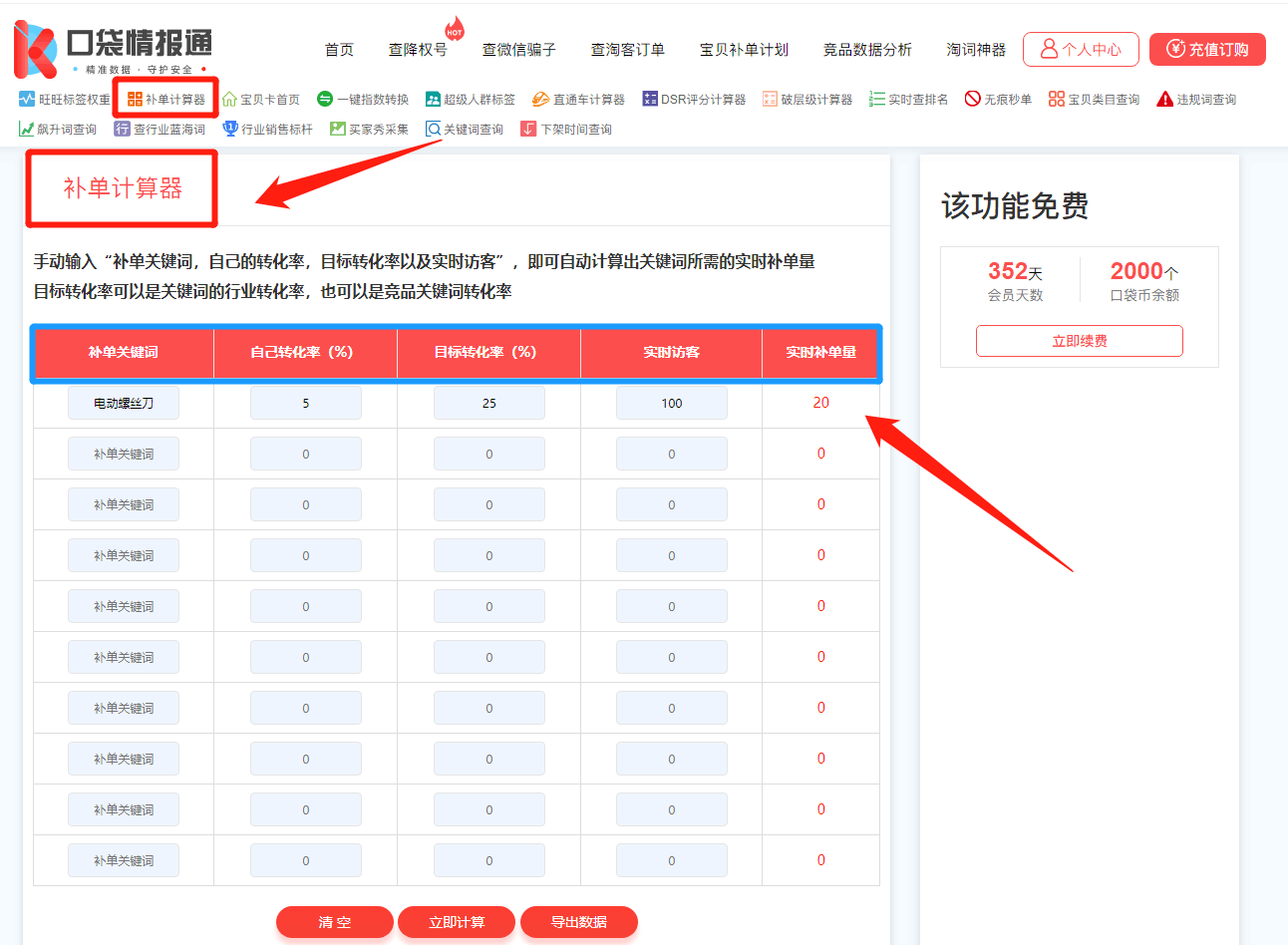Export results via 导出数据
The width and height of the screenshot is (1288, 945).
(579, 922)
